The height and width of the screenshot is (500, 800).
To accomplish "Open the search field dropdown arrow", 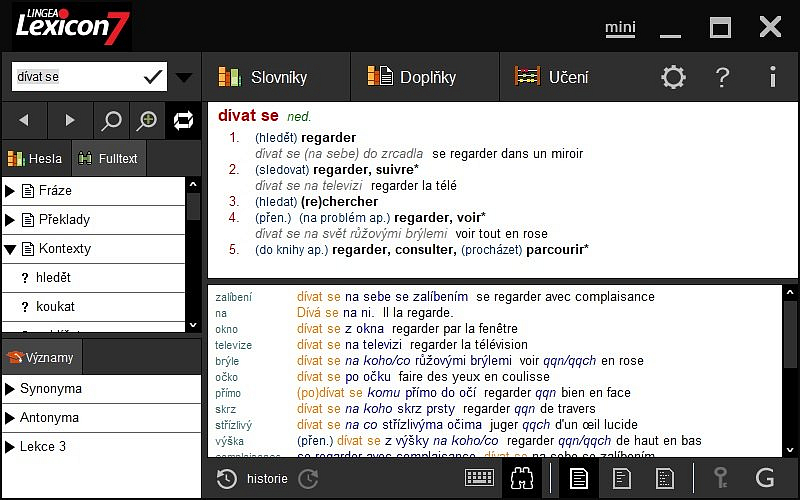I will tap(184, 77).
